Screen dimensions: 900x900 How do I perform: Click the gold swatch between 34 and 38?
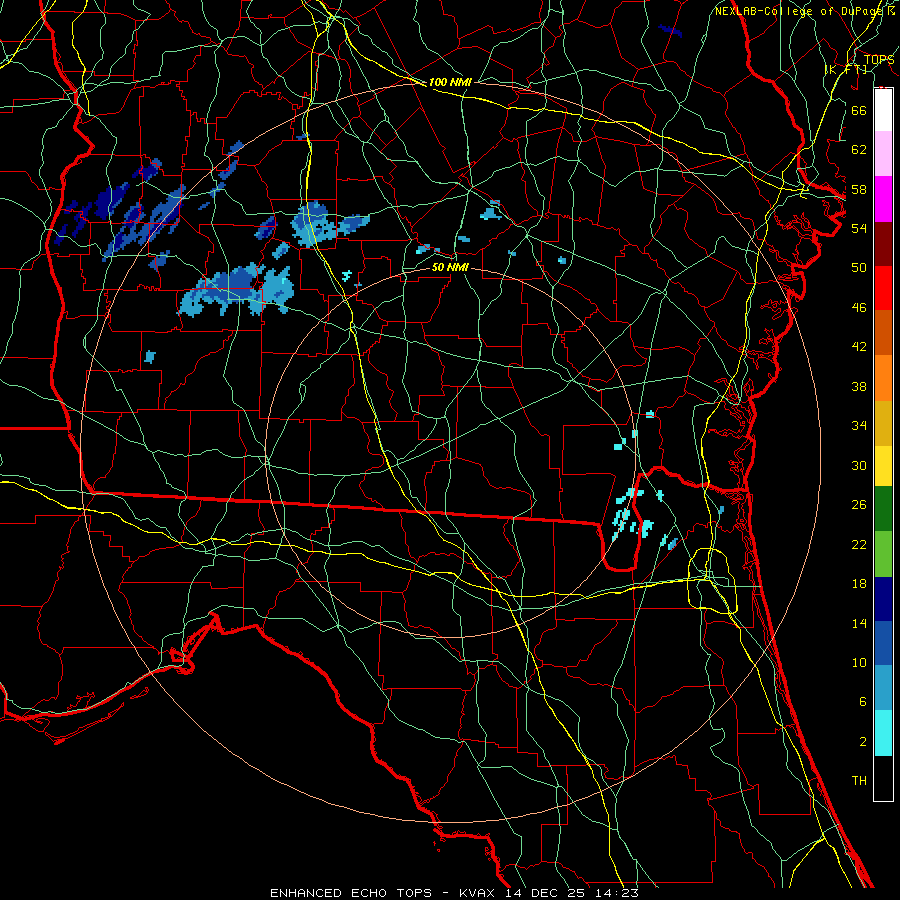883,423
